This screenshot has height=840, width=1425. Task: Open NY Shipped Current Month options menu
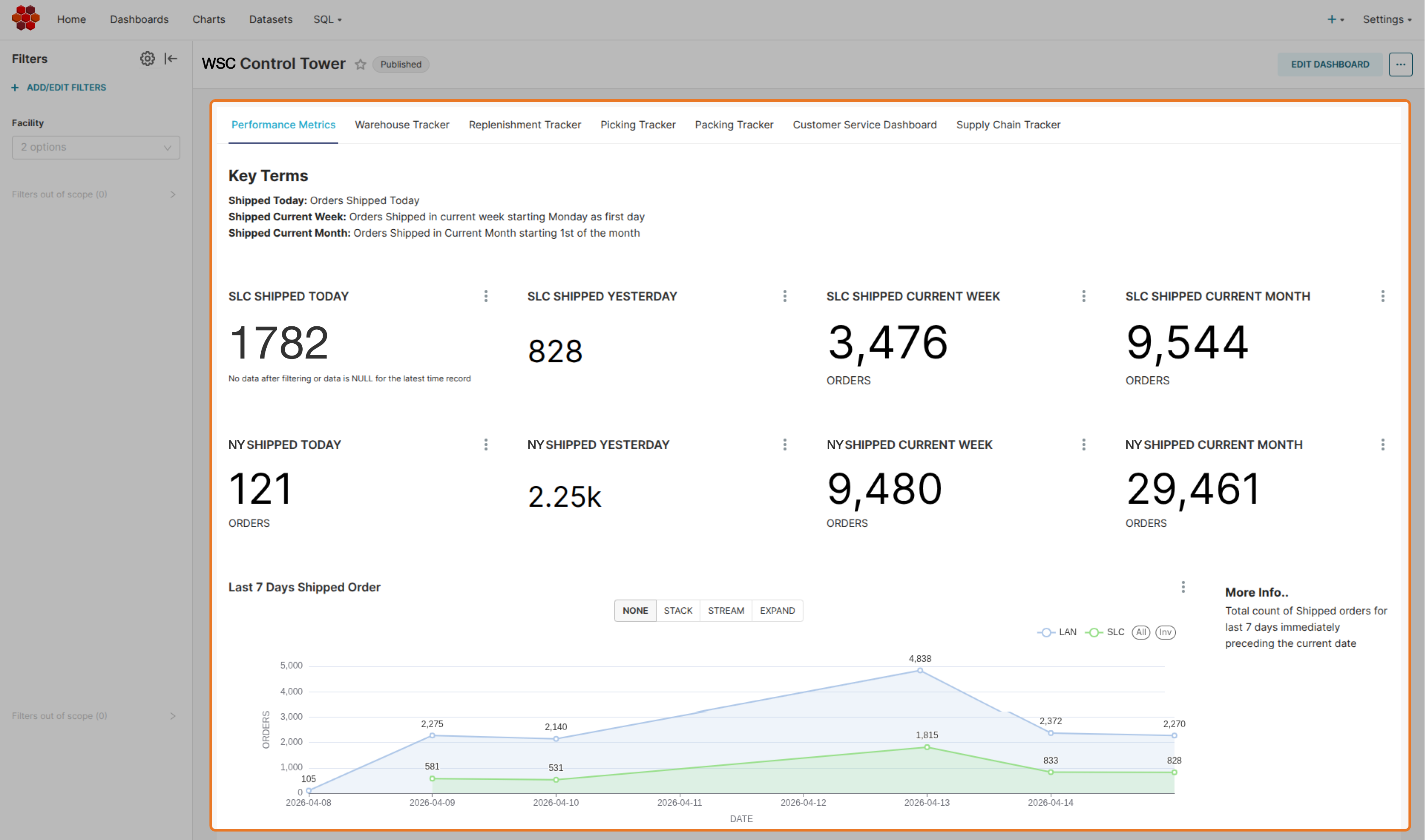coord(1382,444)
